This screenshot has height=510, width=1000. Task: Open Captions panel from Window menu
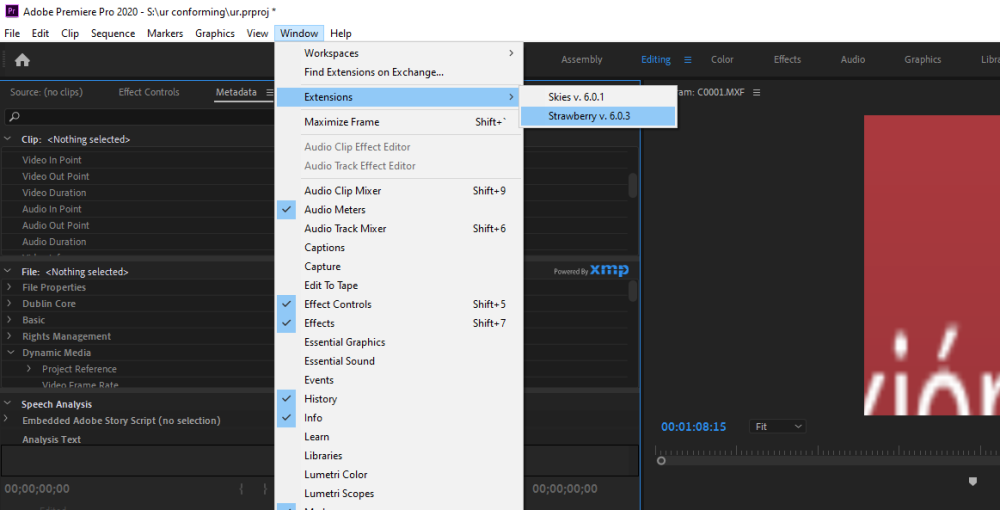click(399, 247)
